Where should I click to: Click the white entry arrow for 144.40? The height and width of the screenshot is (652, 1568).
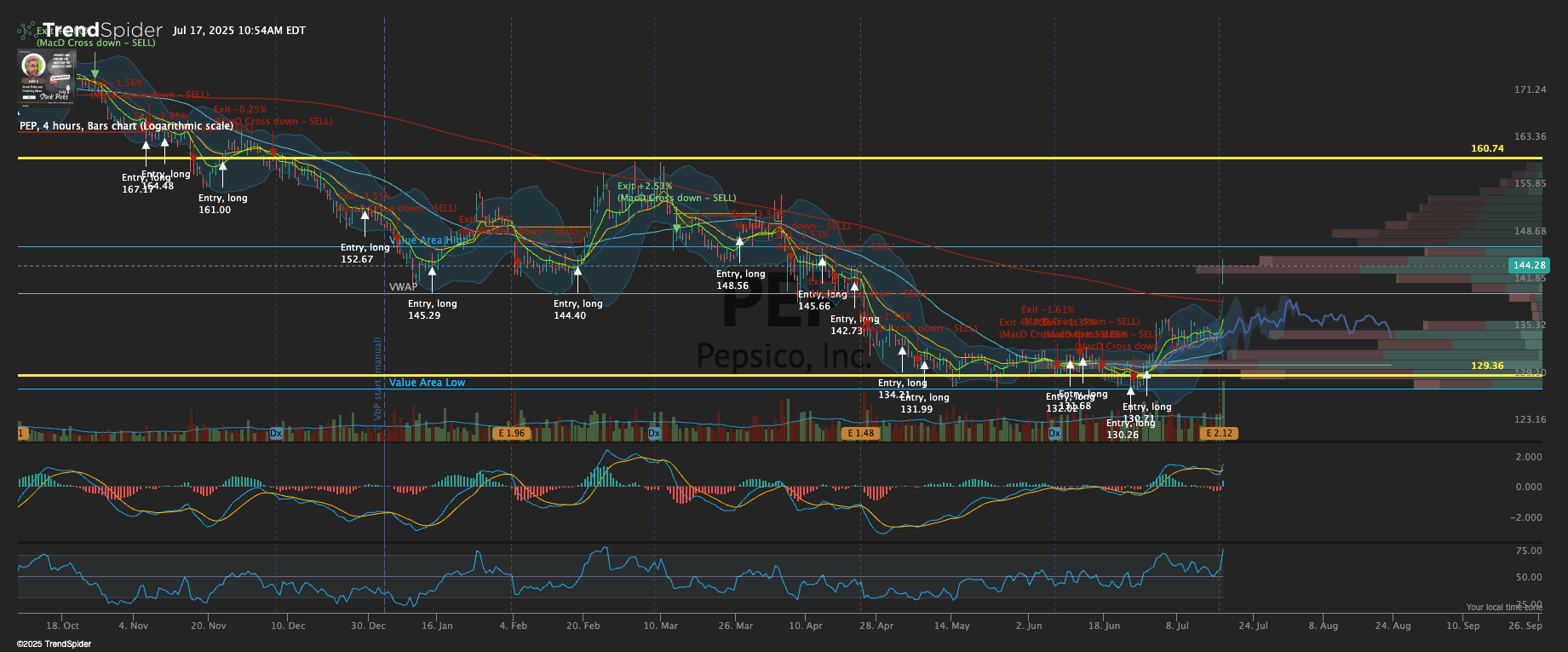577,279
